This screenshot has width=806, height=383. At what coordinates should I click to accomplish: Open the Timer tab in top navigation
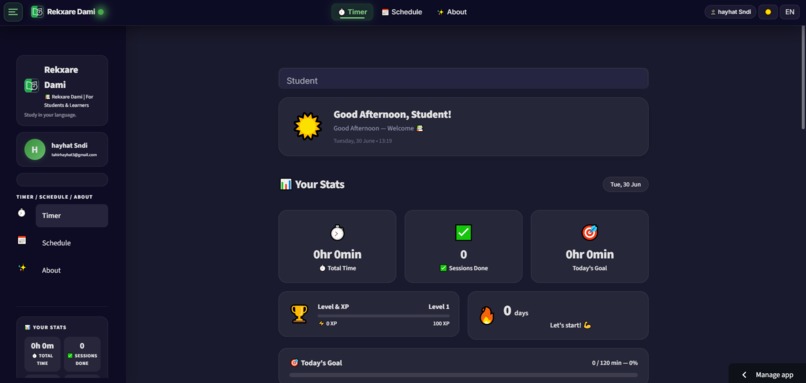click(352, 12)
